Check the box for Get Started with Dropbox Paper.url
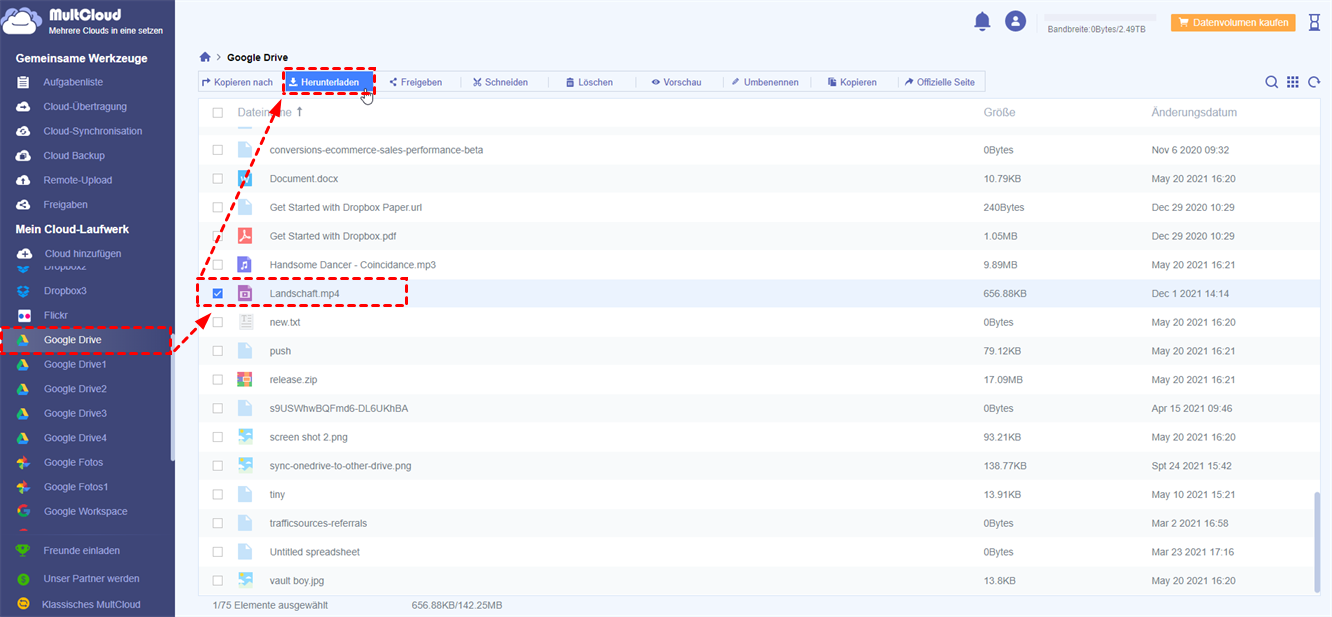The height and width of the screenshot is (617, 1332). [x=218, y=207]
